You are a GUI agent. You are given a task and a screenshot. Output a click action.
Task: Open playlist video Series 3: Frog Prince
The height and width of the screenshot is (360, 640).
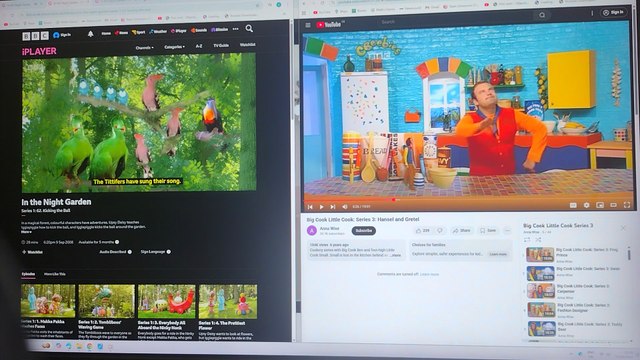[575, 254]
